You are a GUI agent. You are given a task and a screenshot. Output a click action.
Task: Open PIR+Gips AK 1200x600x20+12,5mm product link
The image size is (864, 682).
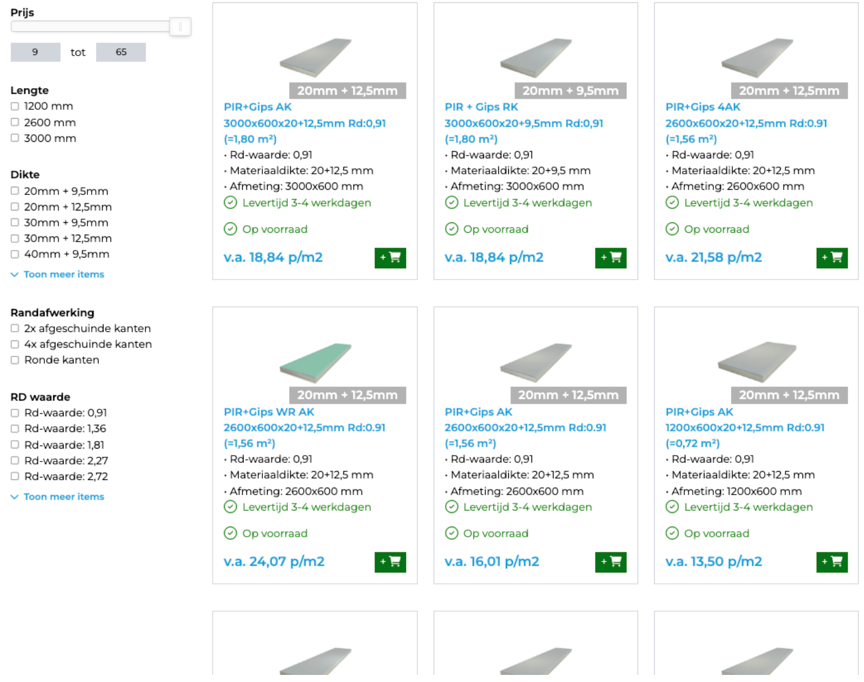pyautogui.click(x=745, y=427)
